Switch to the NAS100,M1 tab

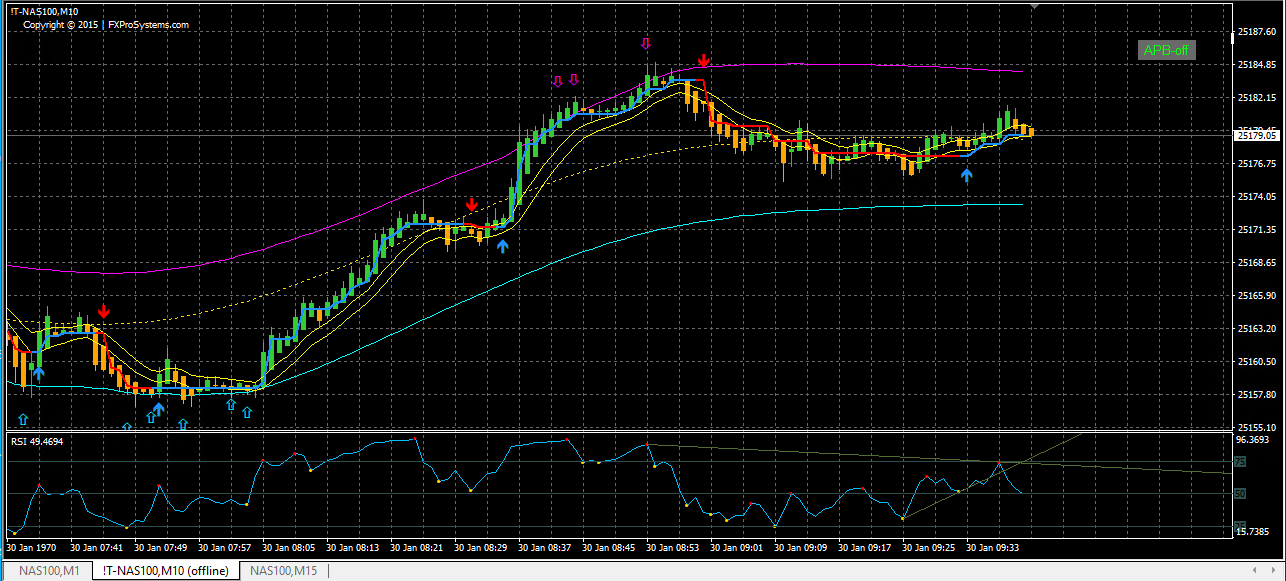click(48, 571)
